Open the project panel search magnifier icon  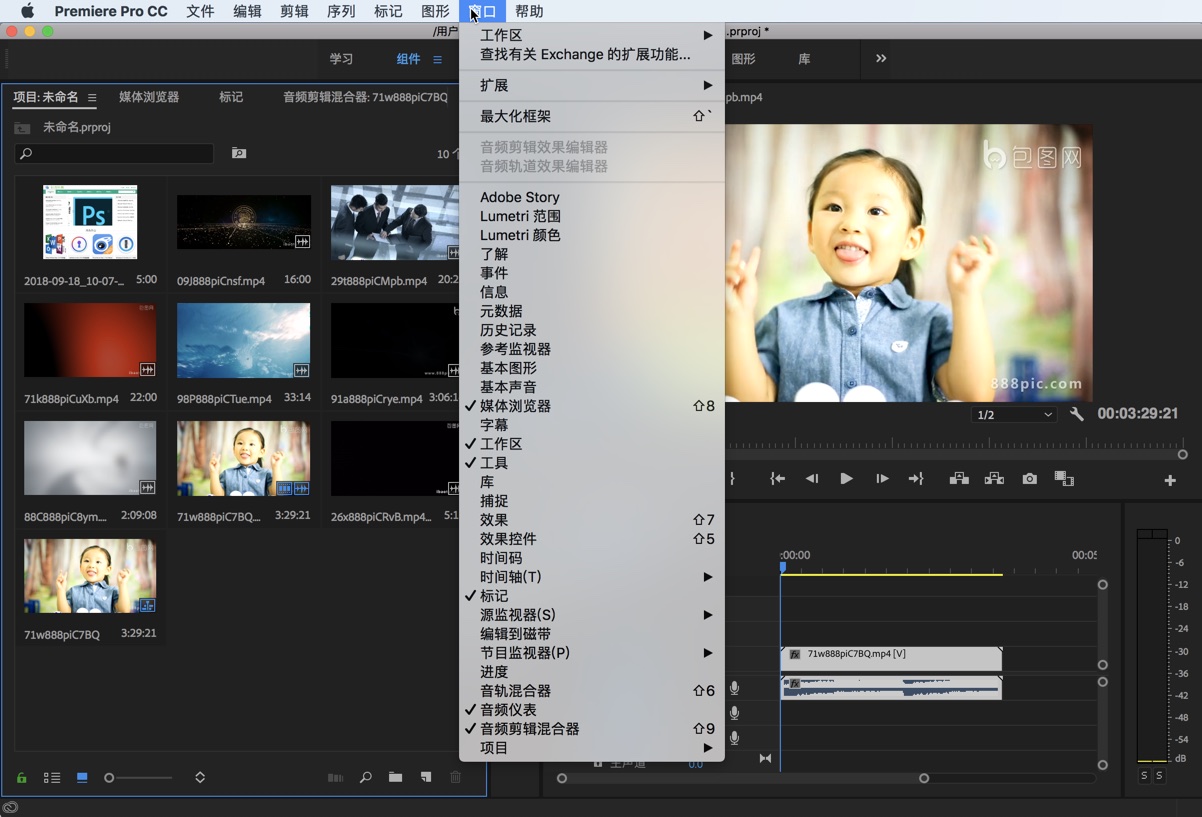click(366, 777)
